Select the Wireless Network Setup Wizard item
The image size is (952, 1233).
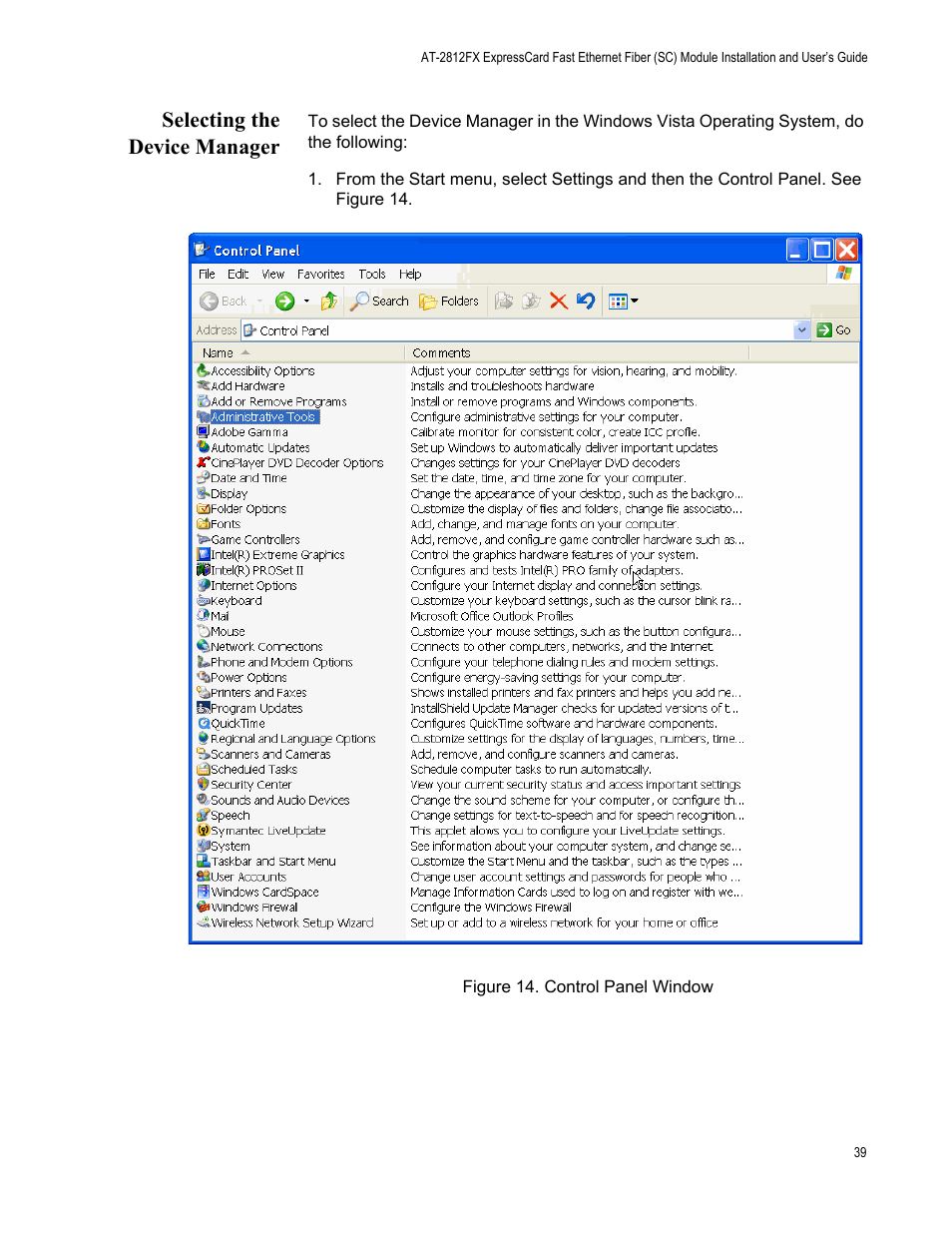pos(285,924)
